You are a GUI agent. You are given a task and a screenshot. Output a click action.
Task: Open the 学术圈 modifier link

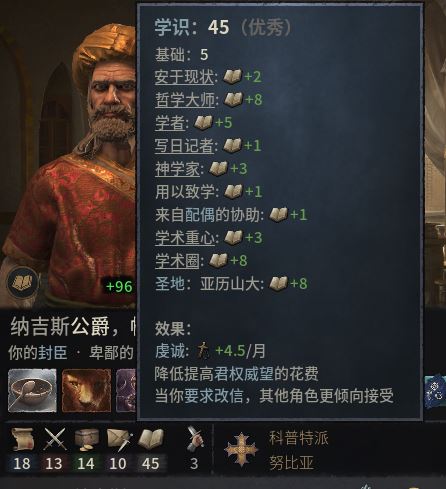click(x=177, y=261)
